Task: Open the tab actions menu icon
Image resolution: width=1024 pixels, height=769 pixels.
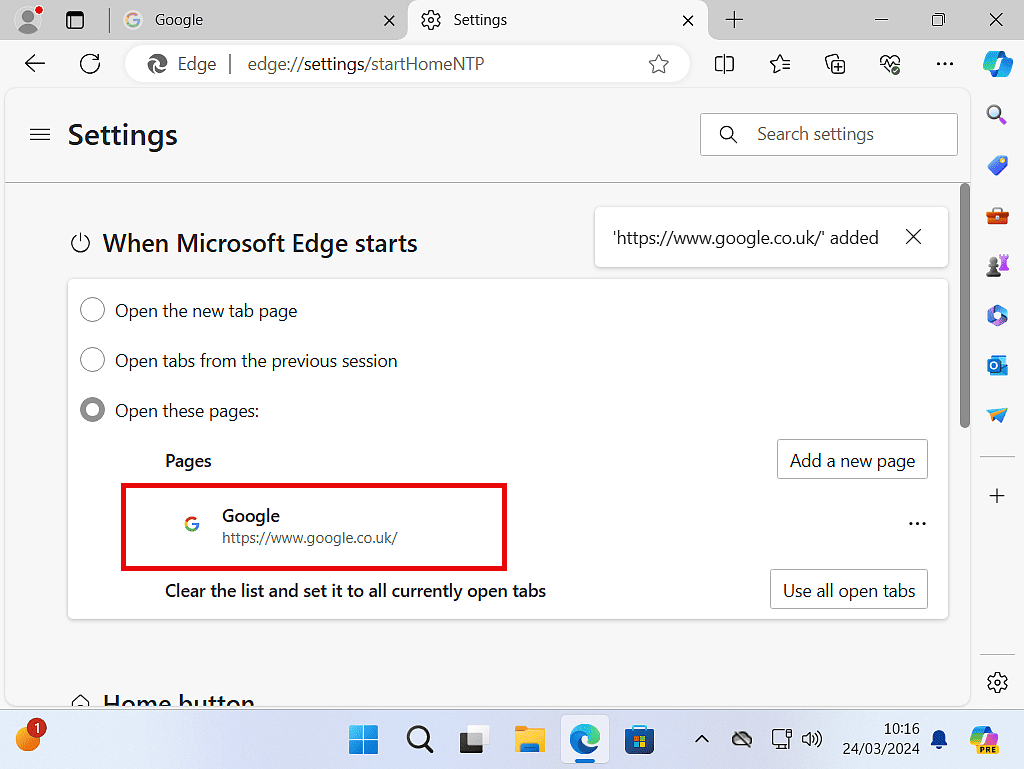Action: pyautogui.click(x=75, y=20)
